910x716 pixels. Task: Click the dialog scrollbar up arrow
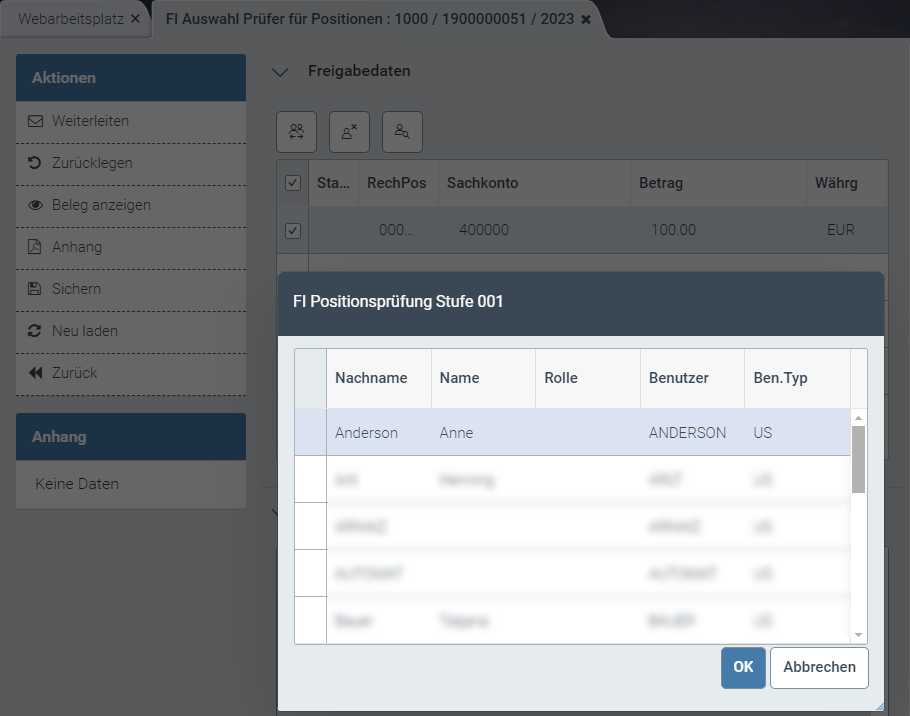858,417
